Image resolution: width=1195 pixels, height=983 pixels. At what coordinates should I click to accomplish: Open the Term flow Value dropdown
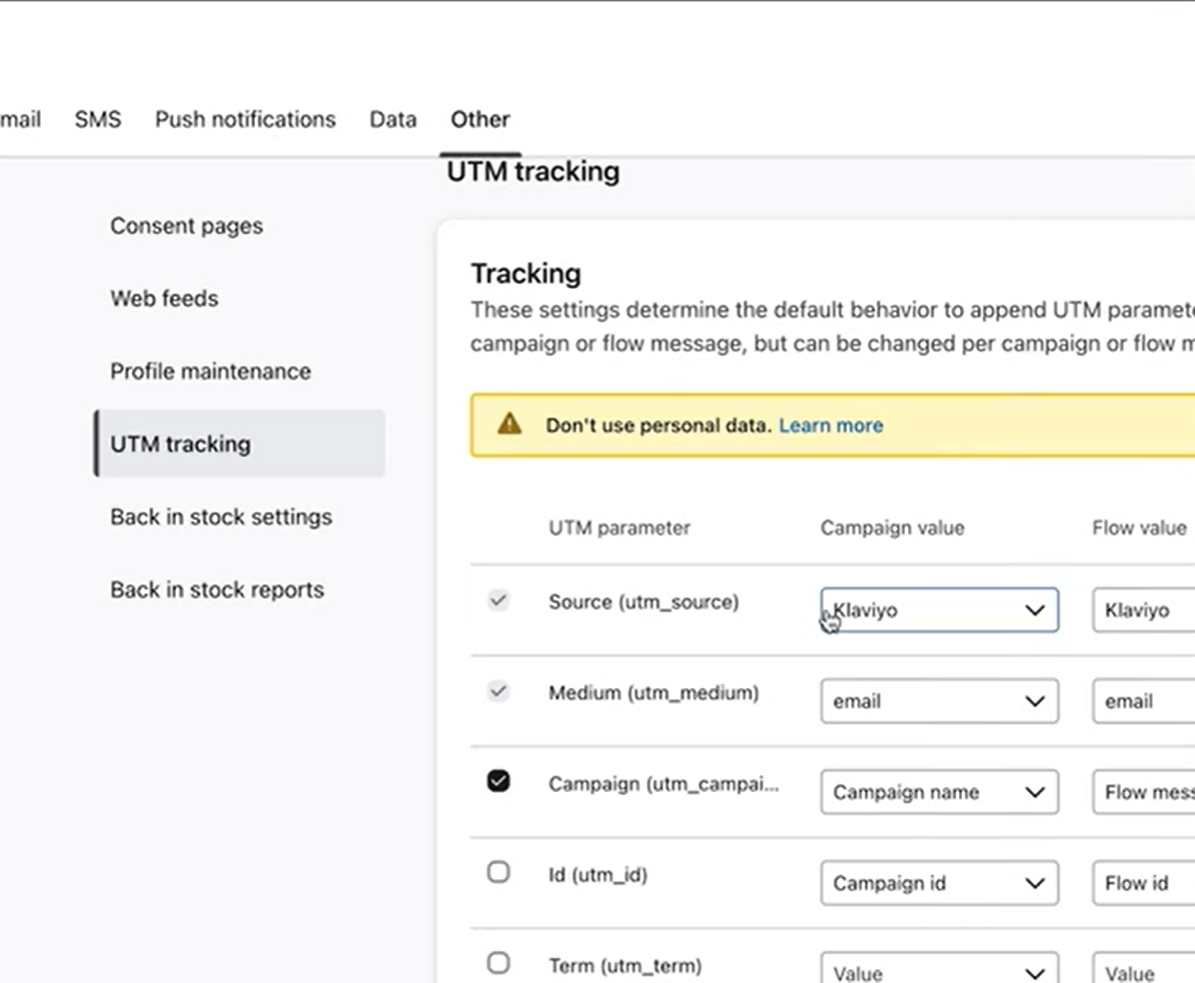tap(1144, 968)
